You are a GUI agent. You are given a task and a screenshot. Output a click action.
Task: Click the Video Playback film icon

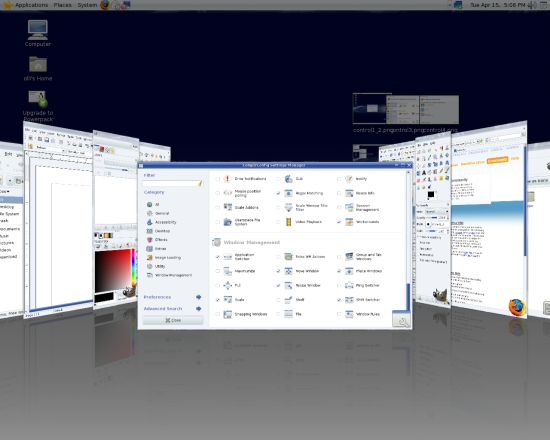click(288, 222)
